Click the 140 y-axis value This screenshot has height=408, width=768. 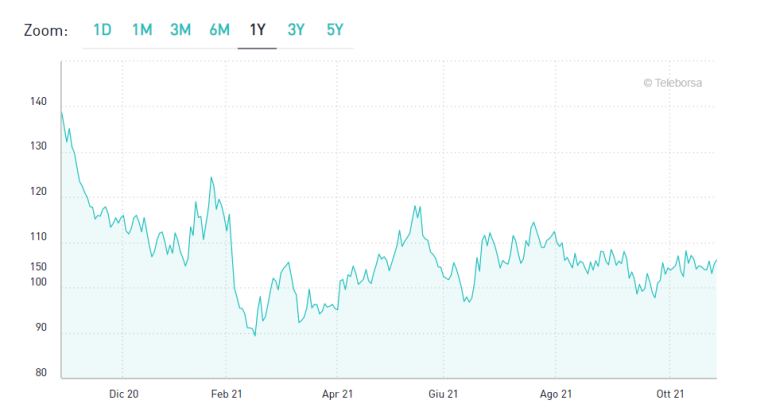(39, 102)
